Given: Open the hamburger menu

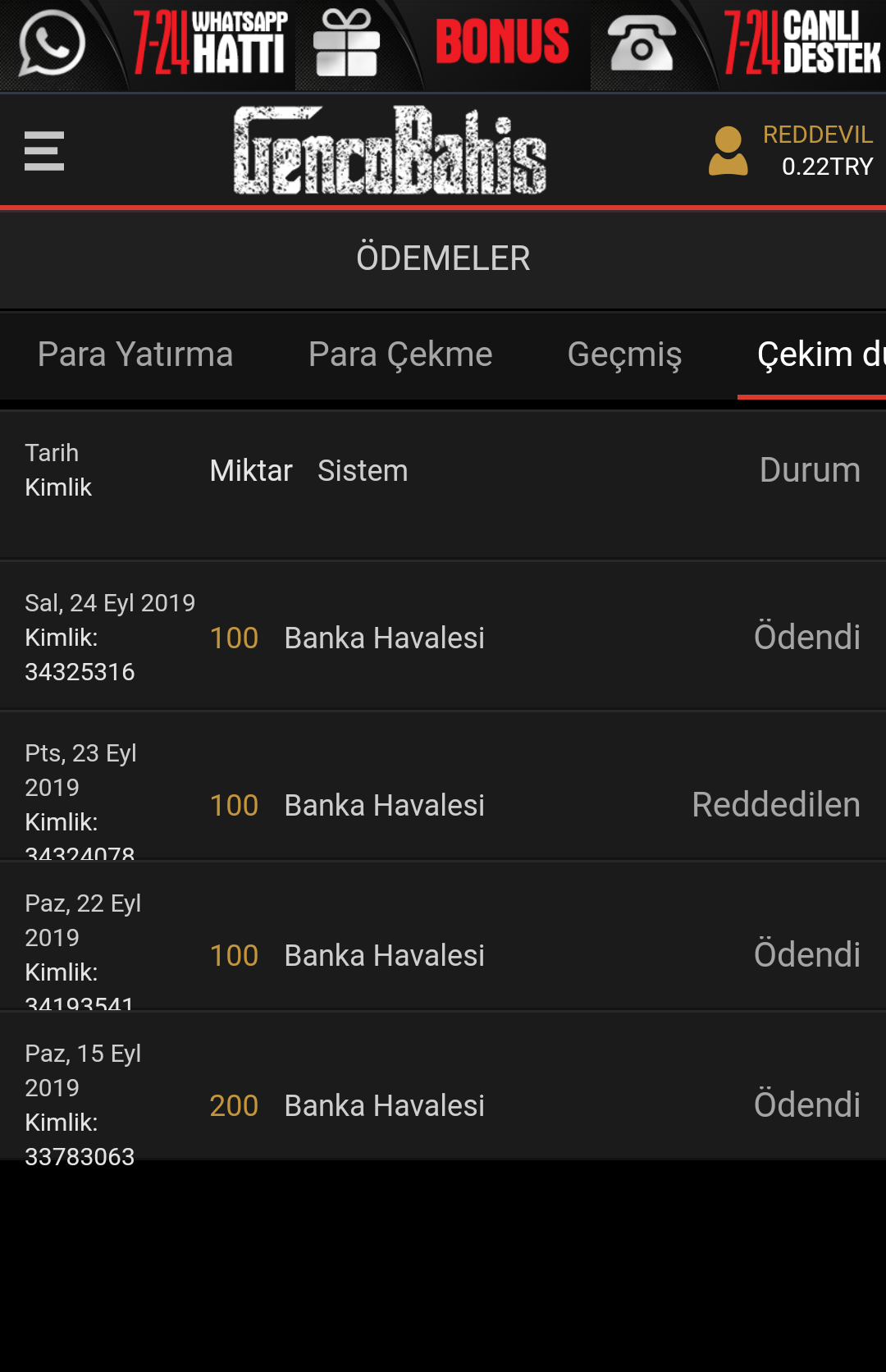Looking at the screenshot, I should tap(44, 152).
